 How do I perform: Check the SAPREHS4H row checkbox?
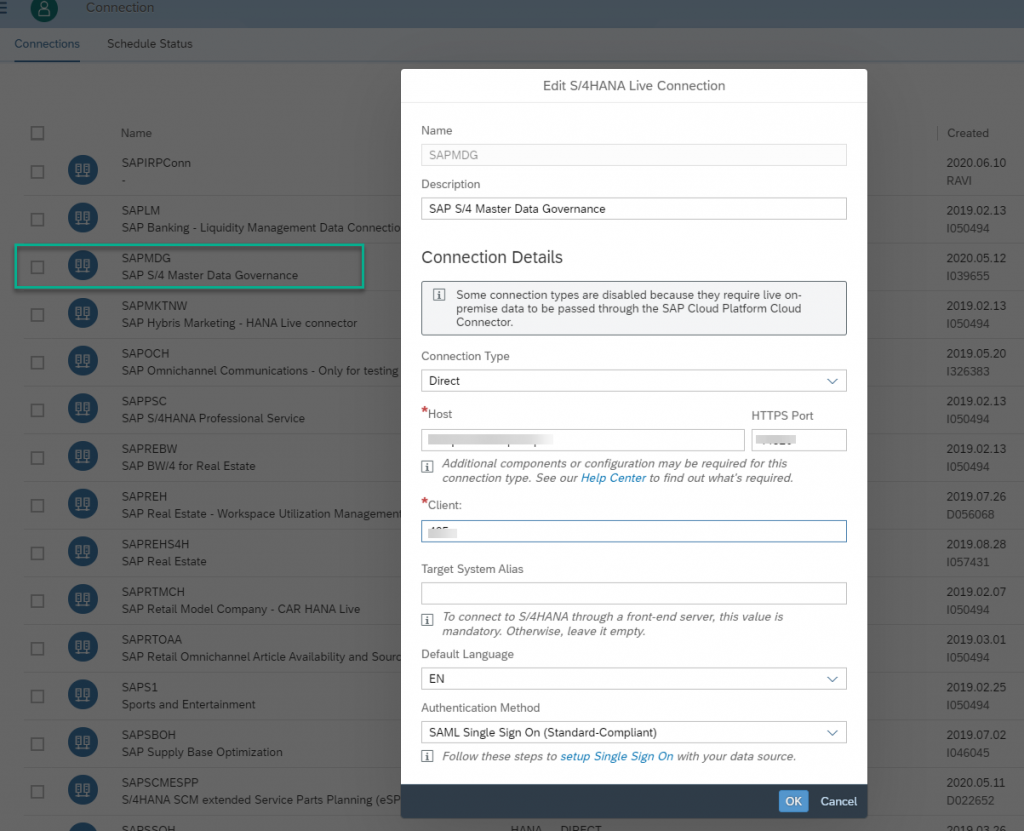pyautogui.click(x=37, y=553)
